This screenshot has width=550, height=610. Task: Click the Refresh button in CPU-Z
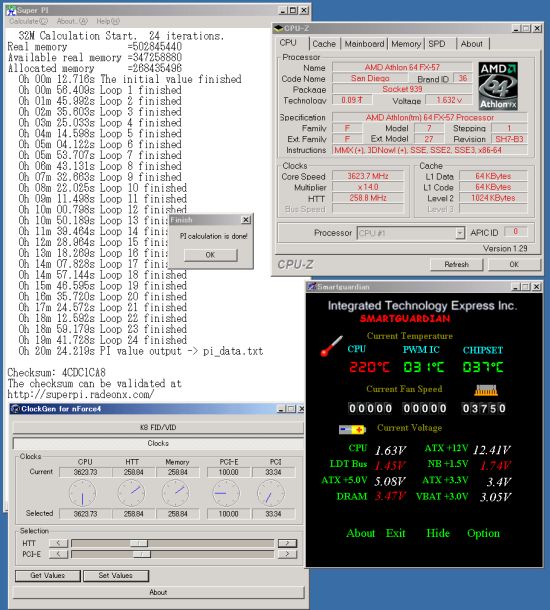pyautogui.click(x=457, y=265)
